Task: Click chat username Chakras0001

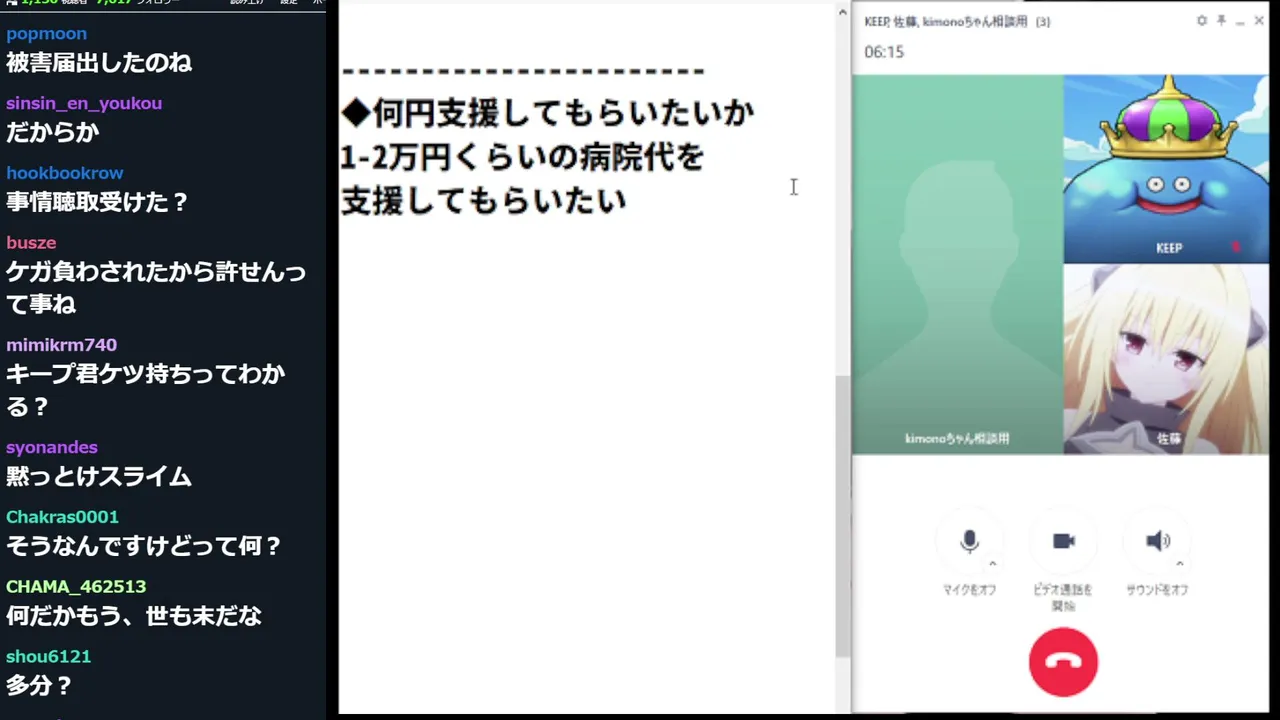Action: [62, 517]
